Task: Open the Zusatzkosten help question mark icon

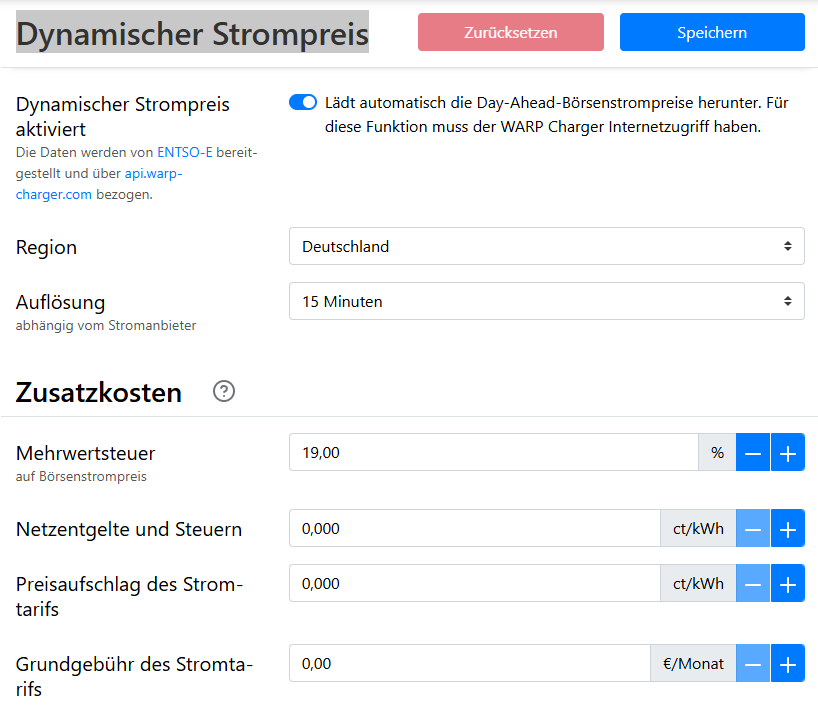Action: (x=224, y=392)
